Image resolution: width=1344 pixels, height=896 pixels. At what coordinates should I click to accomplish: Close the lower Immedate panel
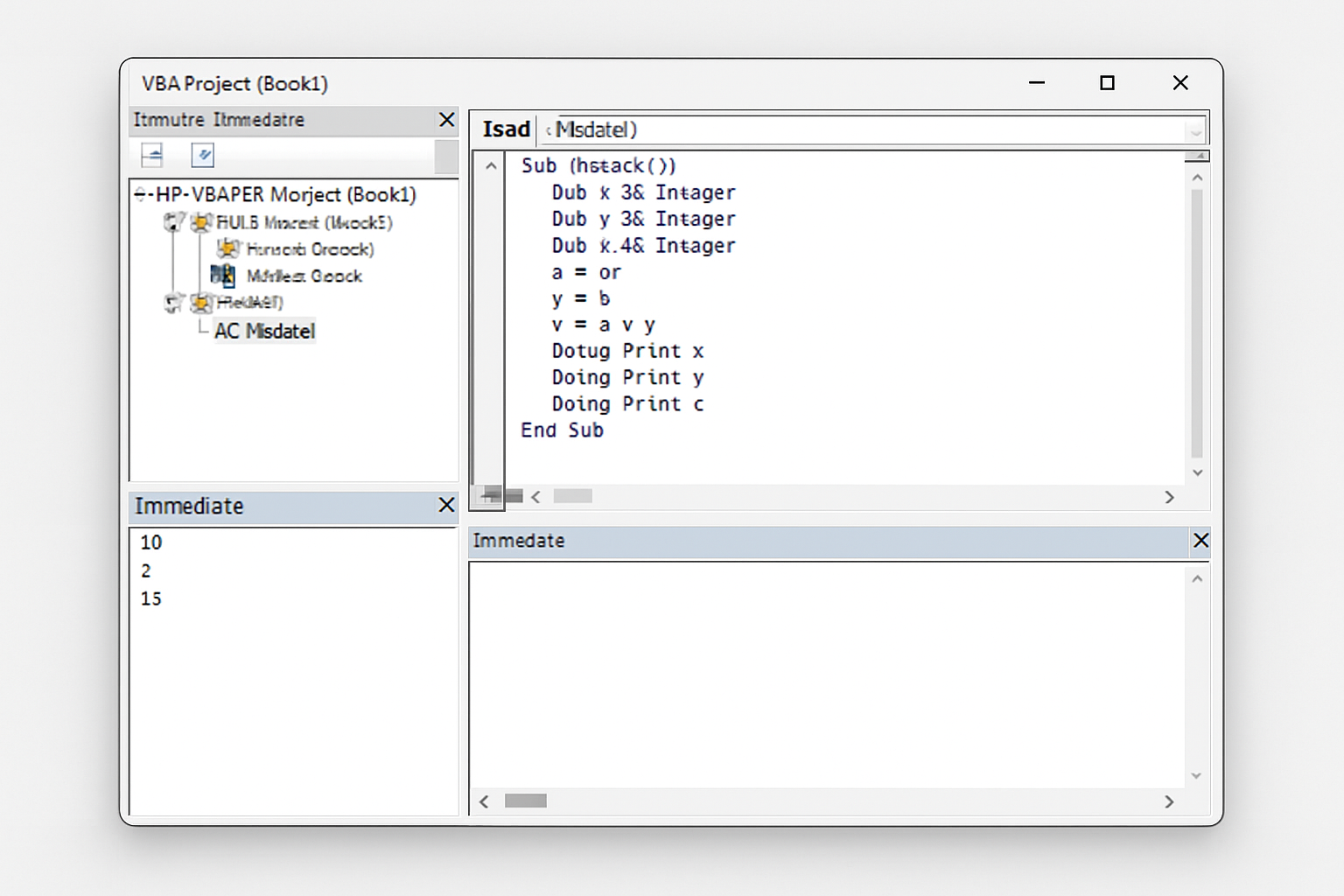point(1200,541)
